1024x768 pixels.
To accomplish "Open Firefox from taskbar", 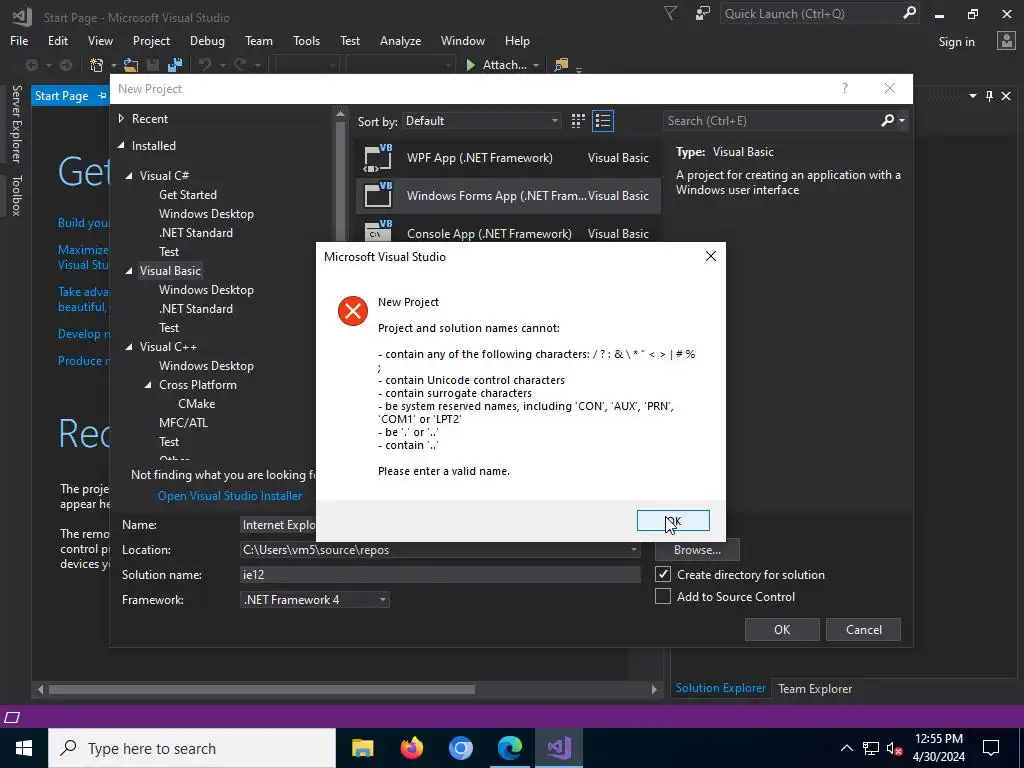I will (x=411, y=748).
